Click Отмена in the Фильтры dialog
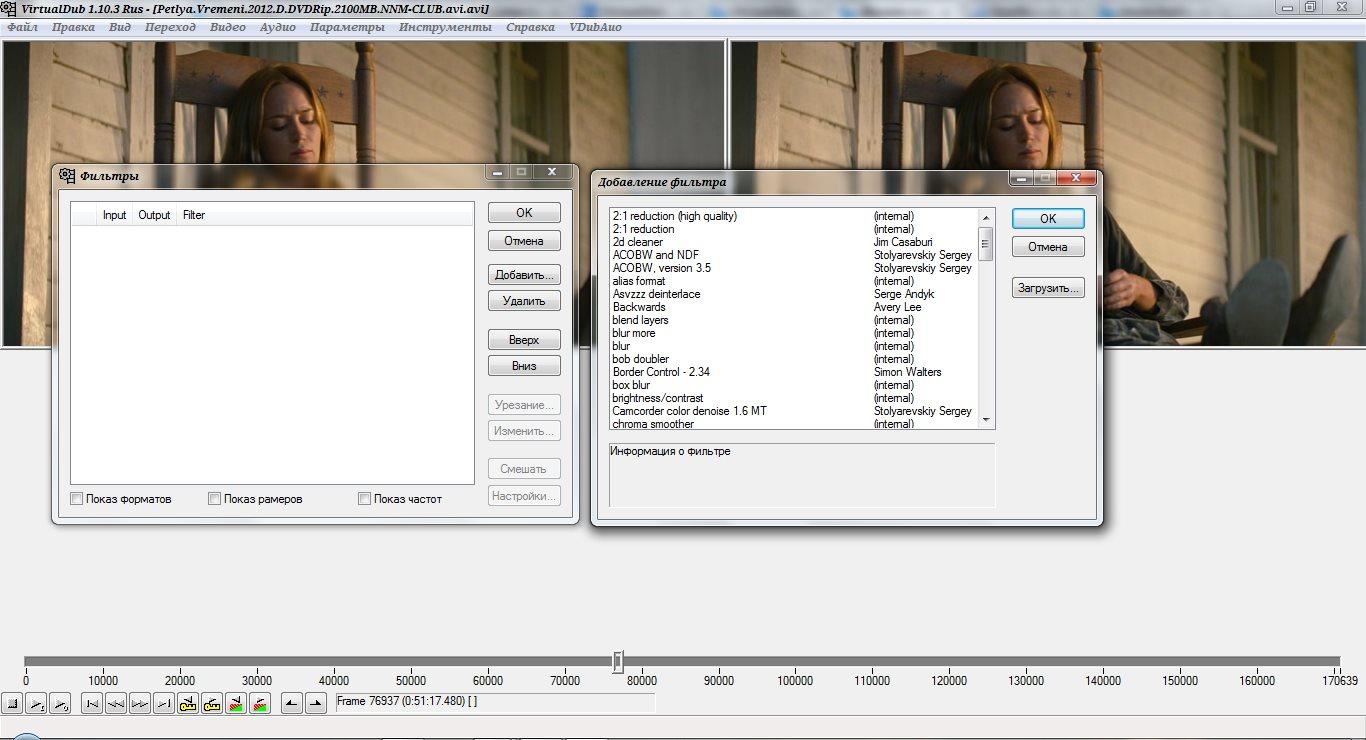 pyautogui.click(x=524, y=241)
